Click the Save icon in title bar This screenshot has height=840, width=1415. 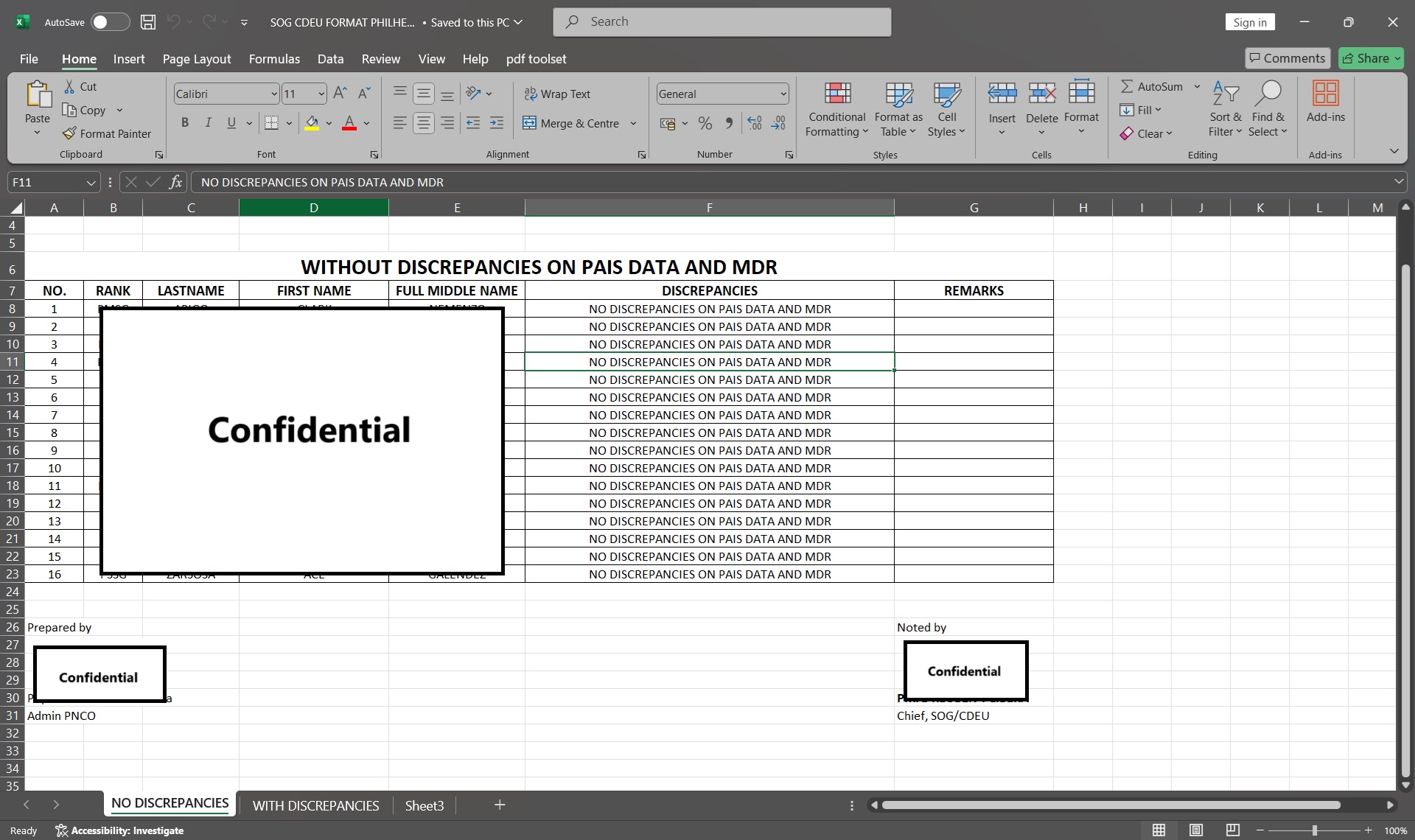click(148, 22)
